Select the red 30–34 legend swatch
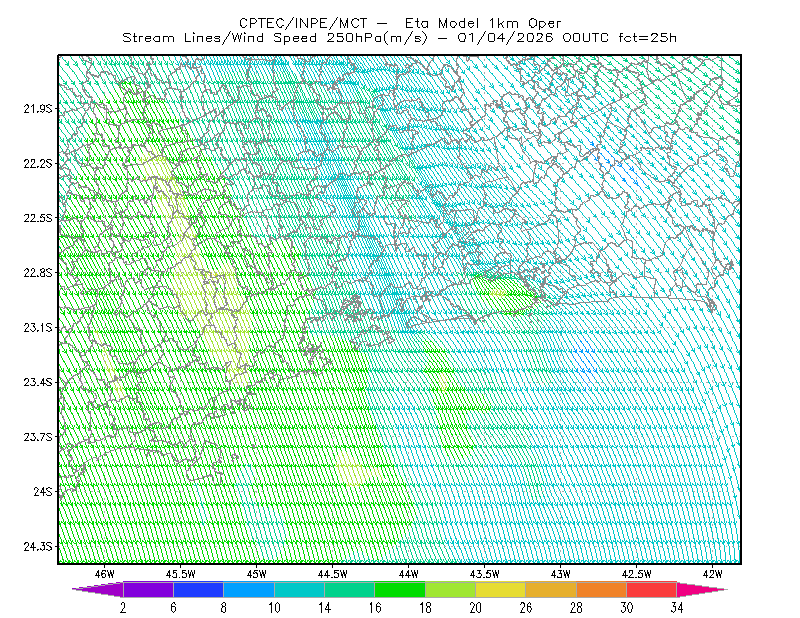Viewport: 800px width, 618px height. tap(652, 589)
